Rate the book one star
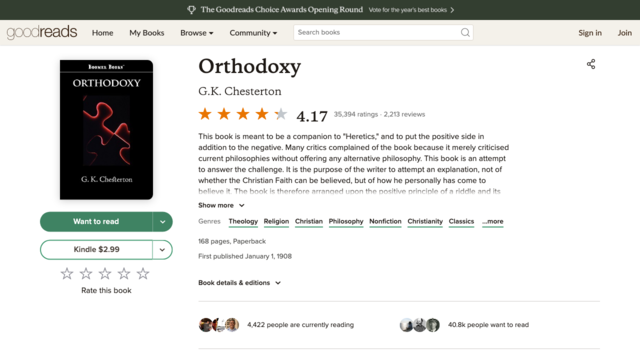640x360 pixels. [x=67, y=273]
